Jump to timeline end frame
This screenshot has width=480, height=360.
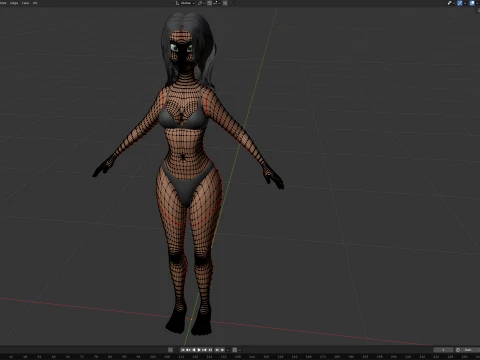click(210, 350)
